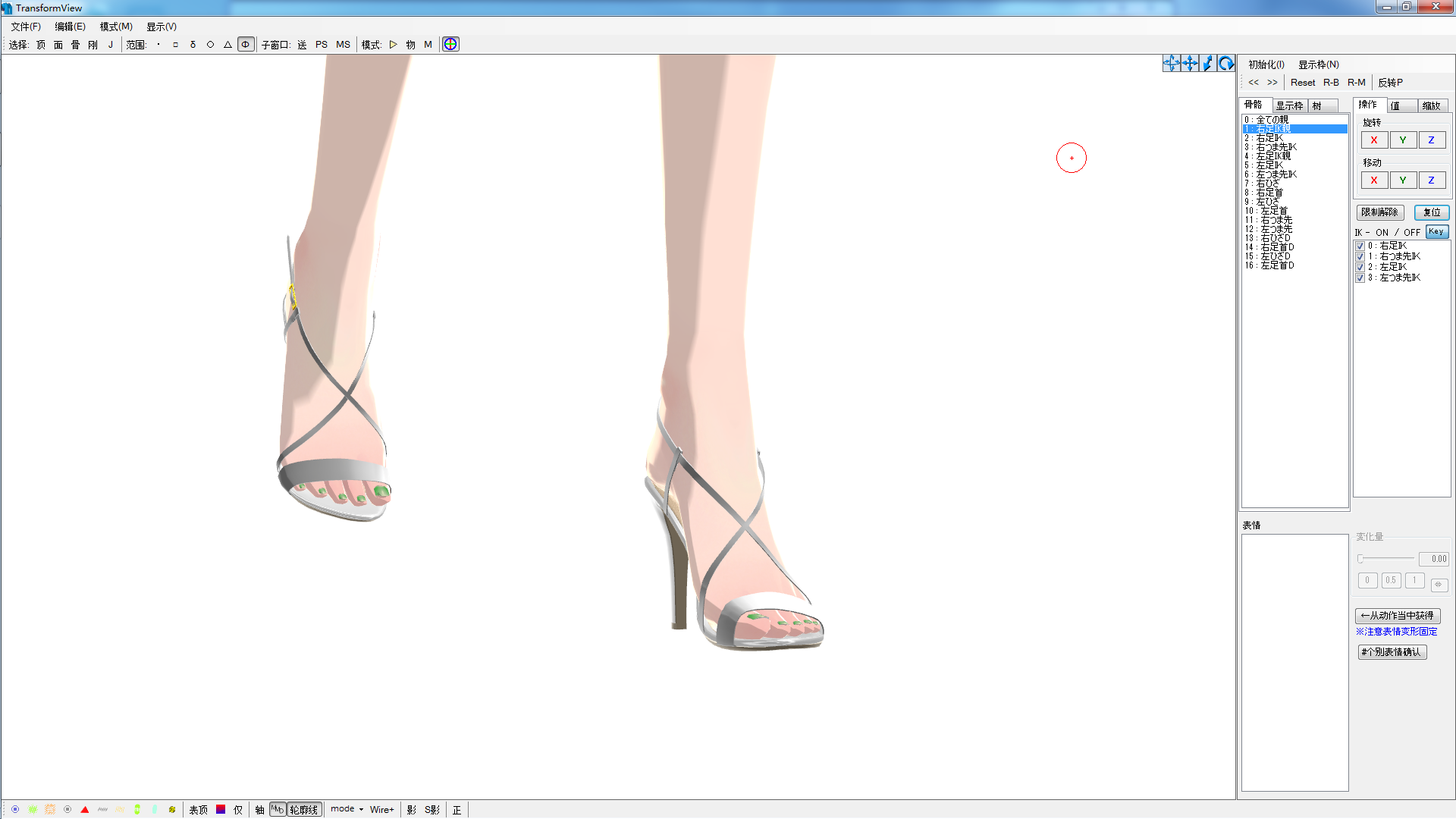1456x819 pixels.
Task: Open the 文件(F) menu
Action: (x=26, y=27)
